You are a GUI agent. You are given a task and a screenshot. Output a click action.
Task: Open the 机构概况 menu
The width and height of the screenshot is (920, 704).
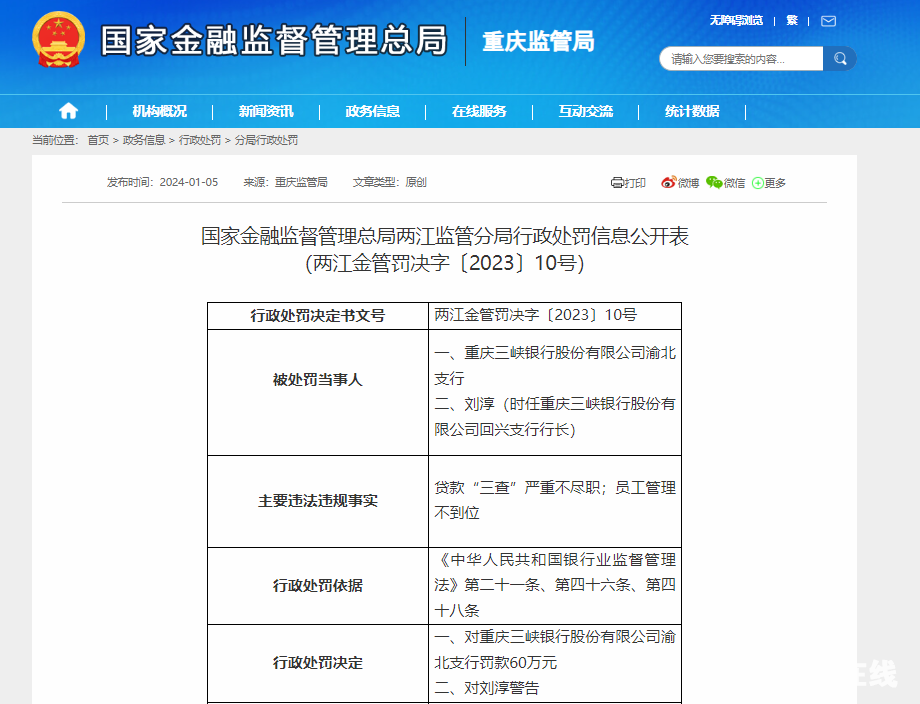pos(160,111)
